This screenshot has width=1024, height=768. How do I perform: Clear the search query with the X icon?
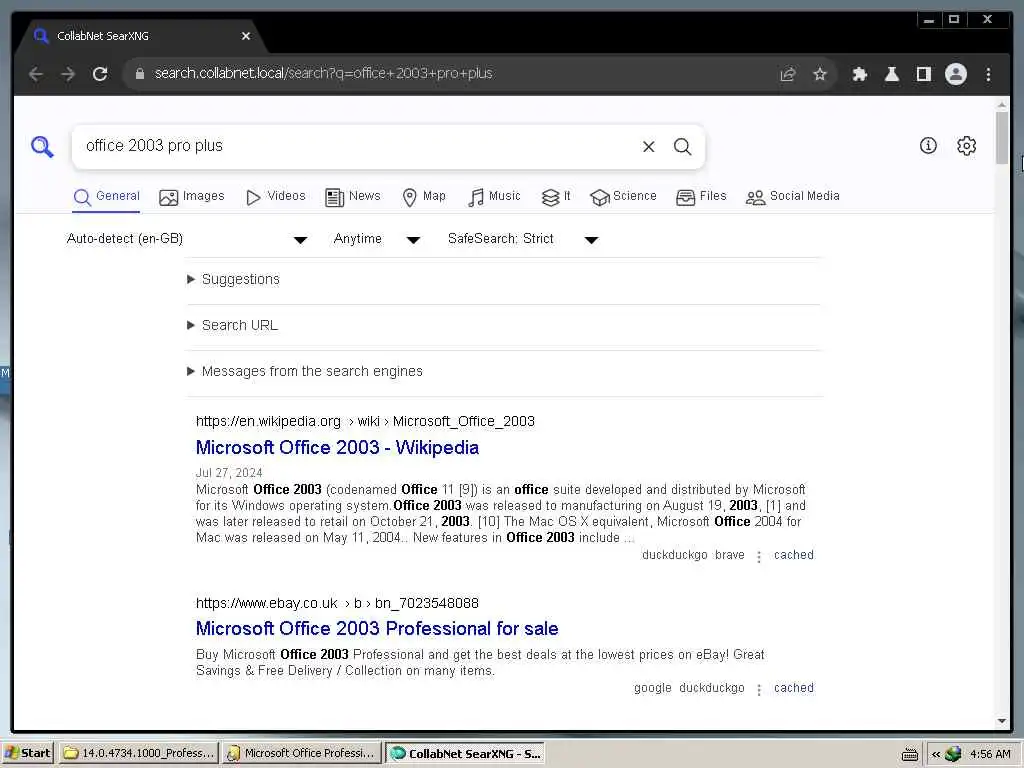tap(648, 146)
